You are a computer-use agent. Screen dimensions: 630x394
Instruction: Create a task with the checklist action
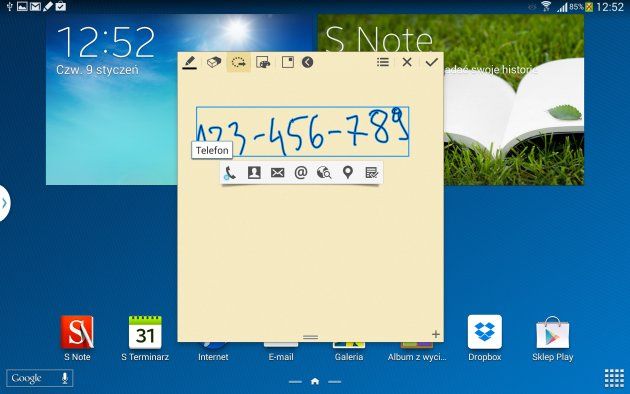tap(371, 173)
